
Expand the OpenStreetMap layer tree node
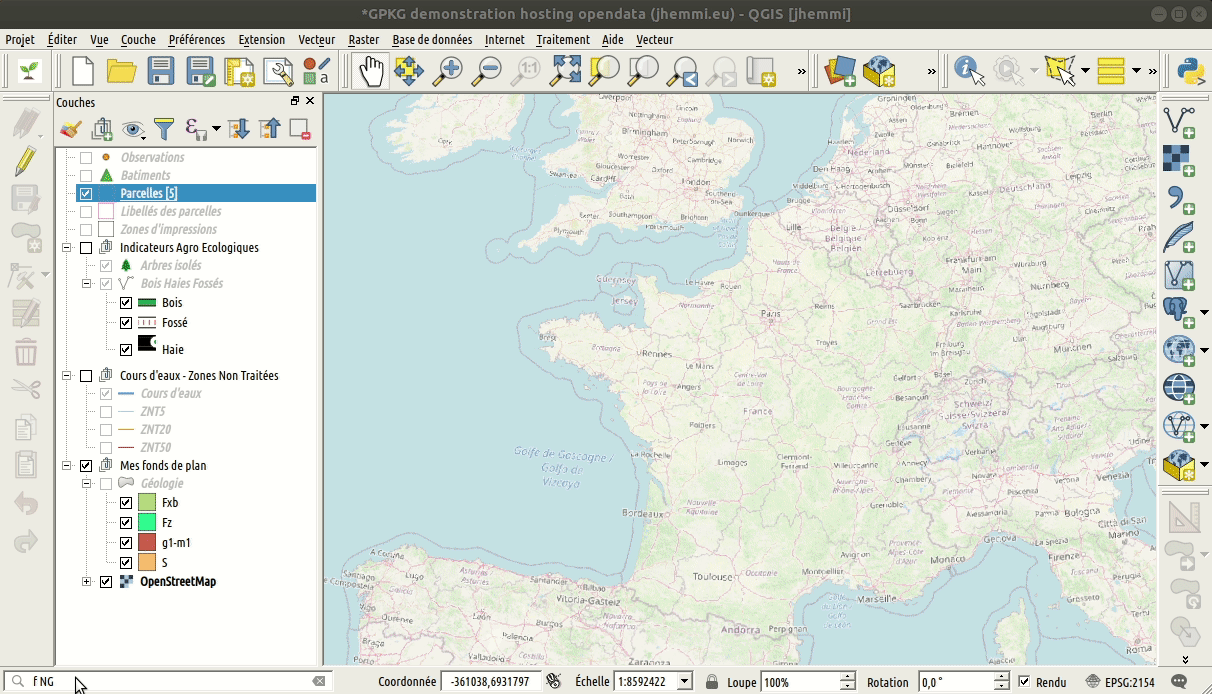87,581
